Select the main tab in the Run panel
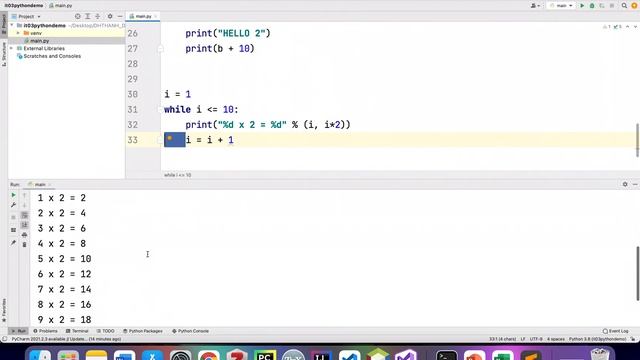The image size is (640, 360). [40, 184]
